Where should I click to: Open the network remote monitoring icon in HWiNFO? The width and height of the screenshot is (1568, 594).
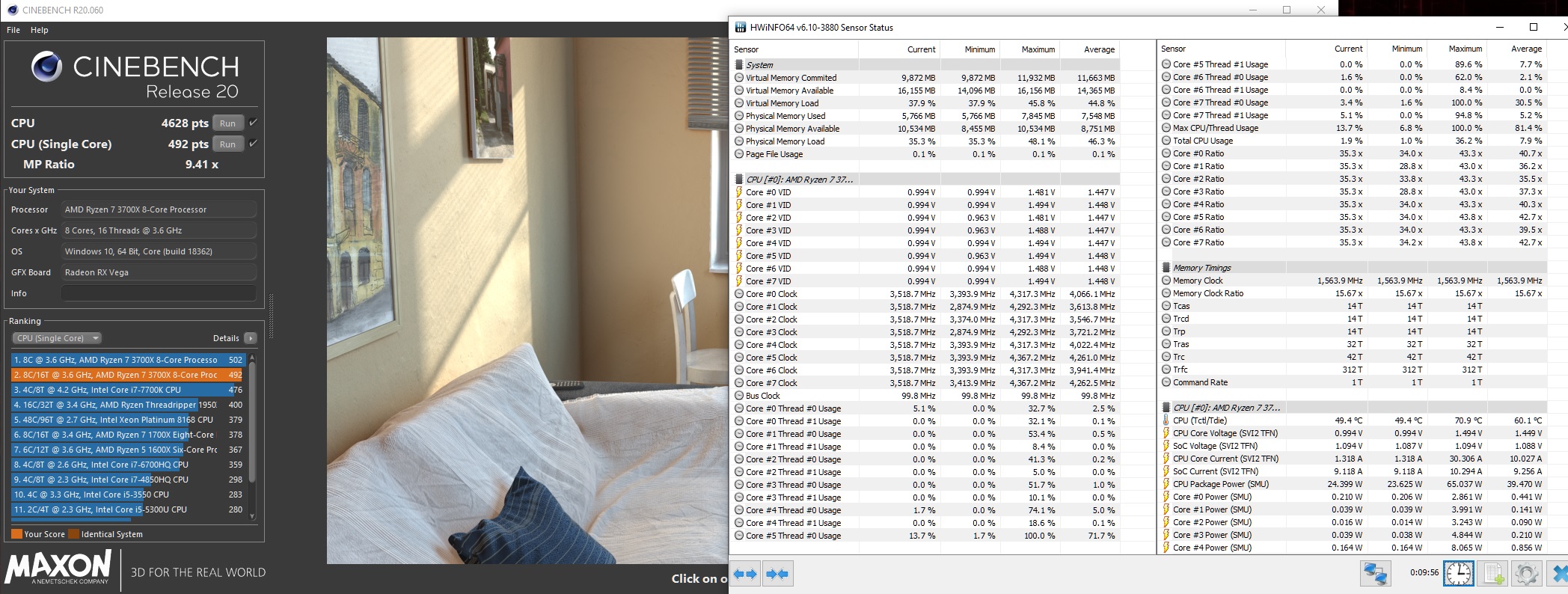(x=1375, y=573)
